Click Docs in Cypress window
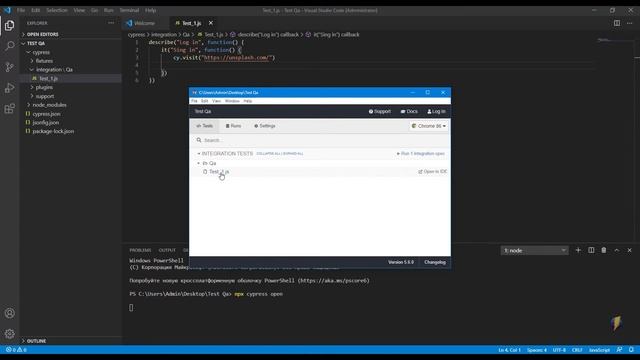Image resolution: width=640 pixels, height=360 pixels. click(409, 111)
